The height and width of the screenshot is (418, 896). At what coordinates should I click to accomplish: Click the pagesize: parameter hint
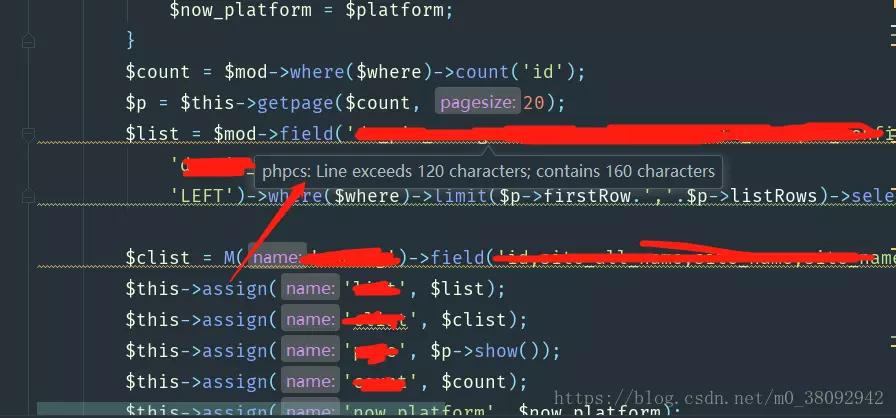pos(478,102)
